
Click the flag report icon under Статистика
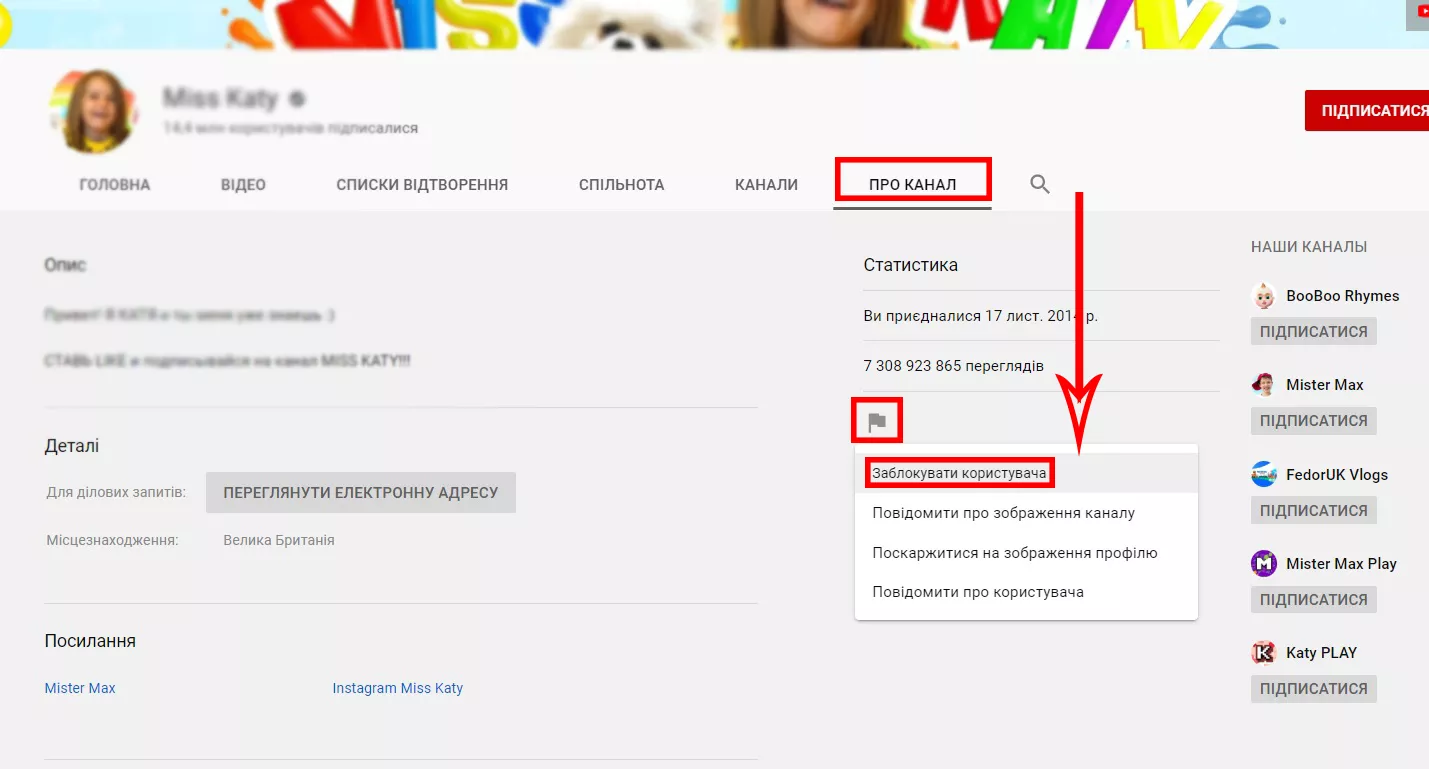pos(877,422)
